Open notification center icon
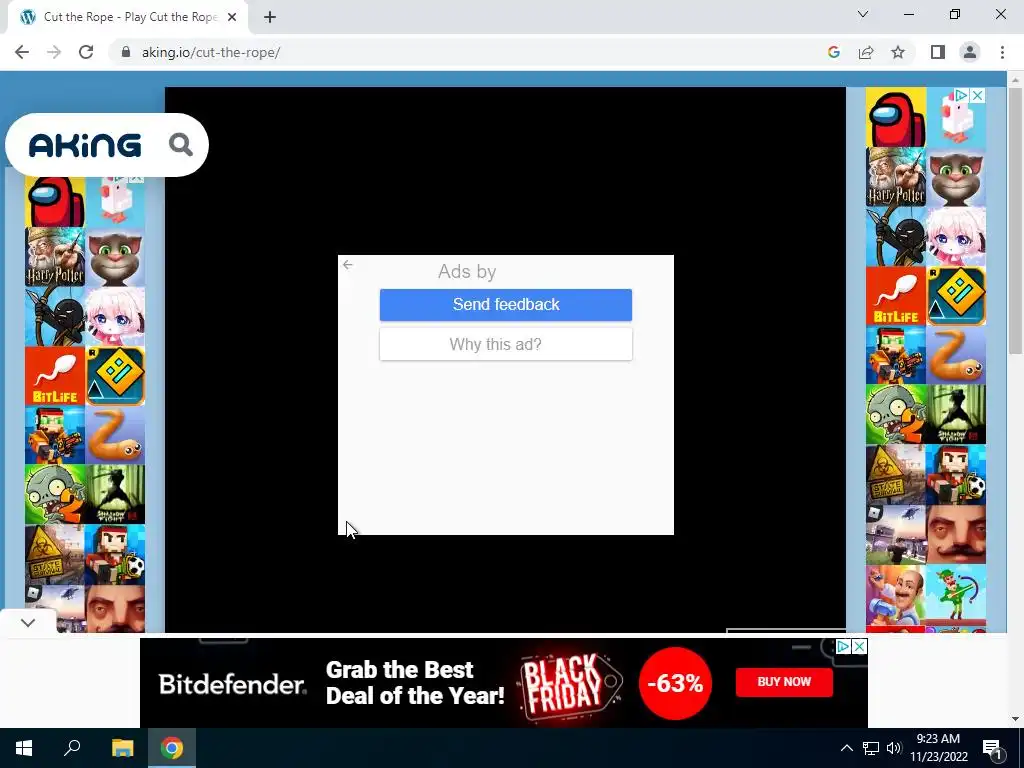Image resolution: width=1024 pixels, height=768 pixels. tap(993, 748)
